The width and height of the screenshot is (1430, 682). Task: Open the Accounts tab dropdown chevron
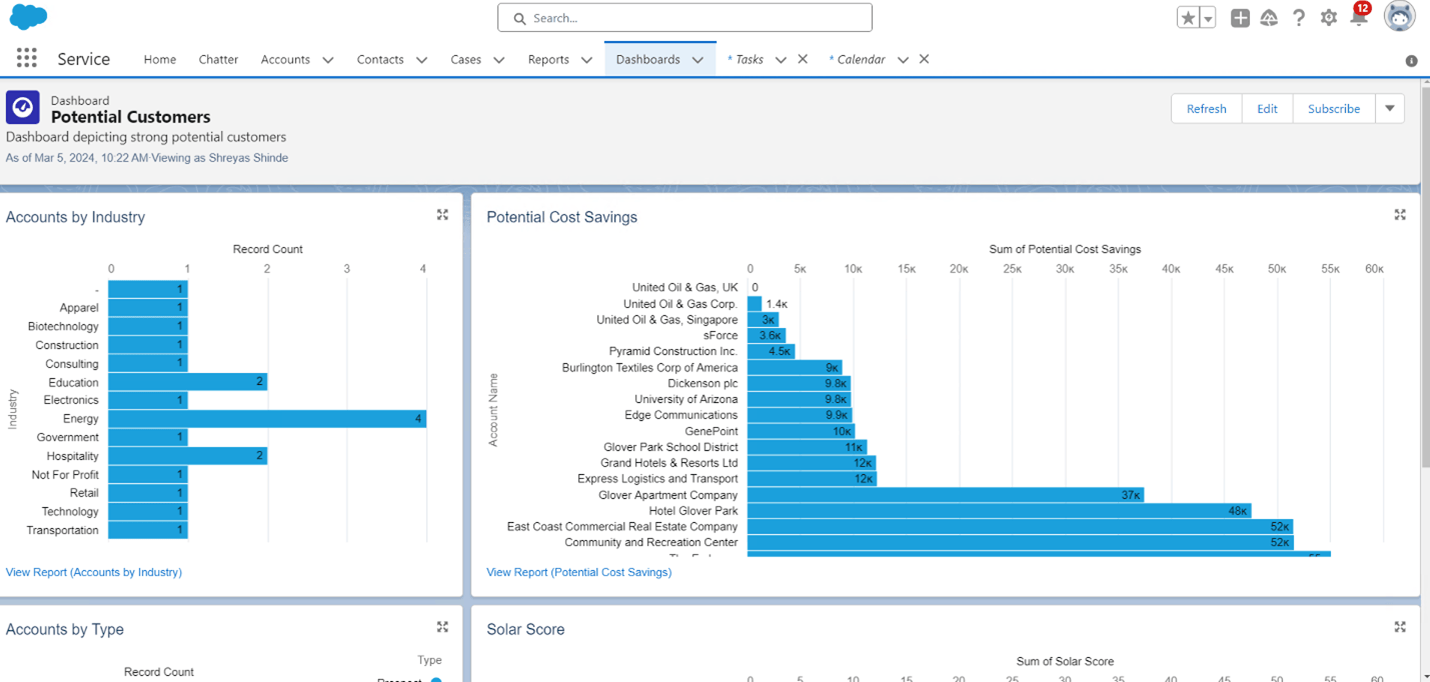327,60
